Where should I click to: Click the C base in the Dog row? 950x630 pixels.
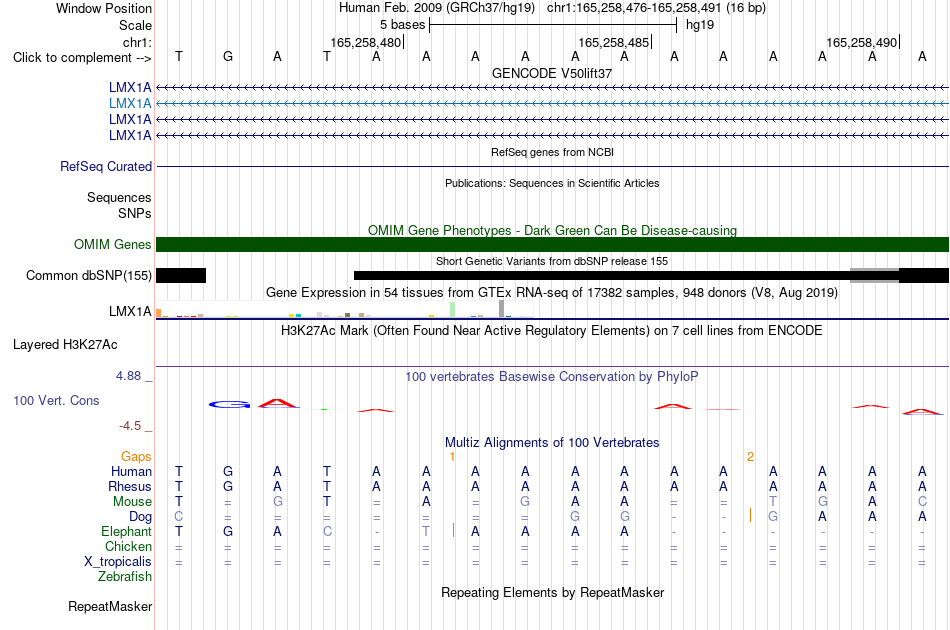(178, 516)
